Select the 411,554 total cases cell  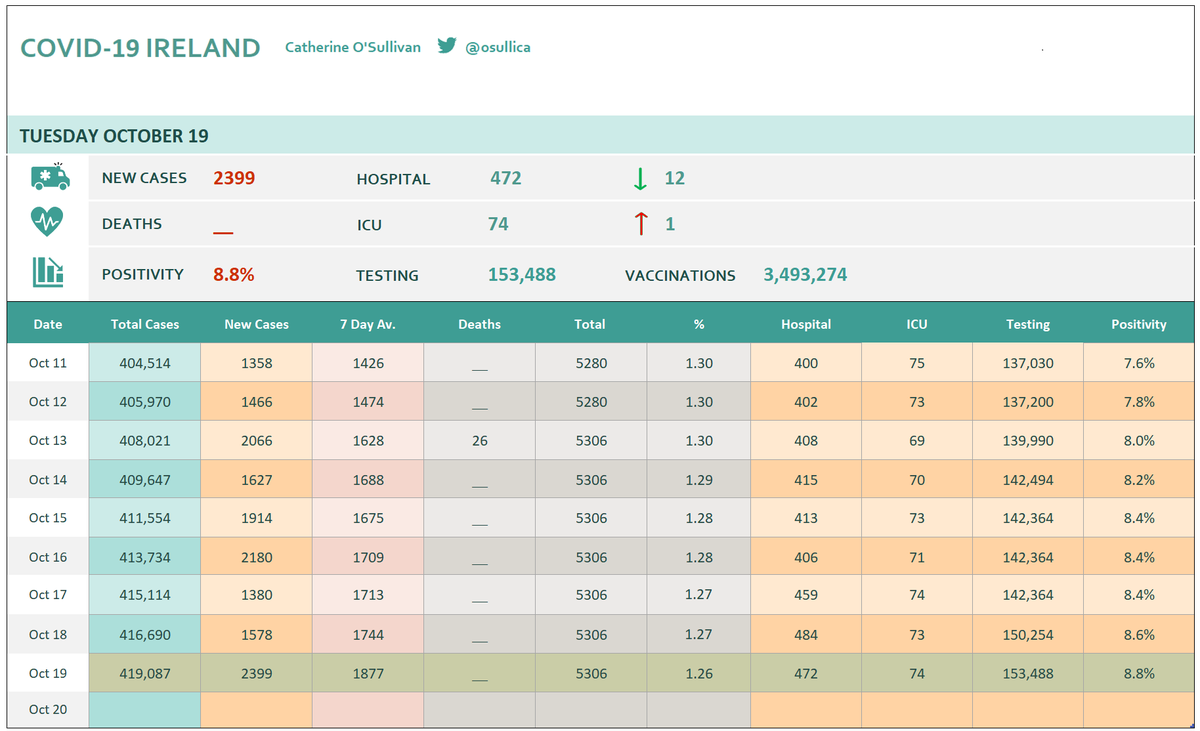(x=145, y=518)
